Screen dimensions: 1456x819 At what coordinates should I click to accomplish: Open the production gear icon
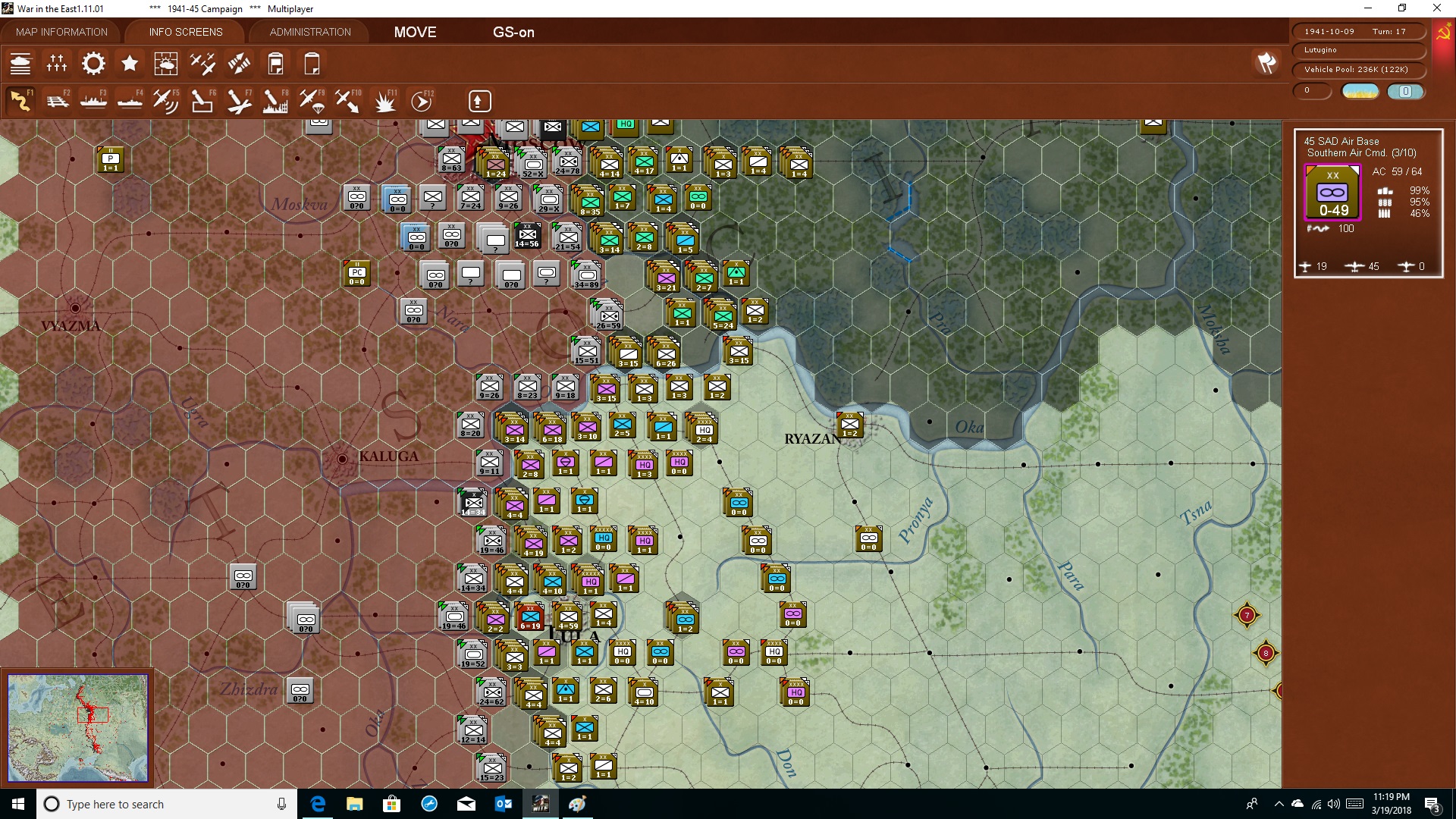click(93, 64)
